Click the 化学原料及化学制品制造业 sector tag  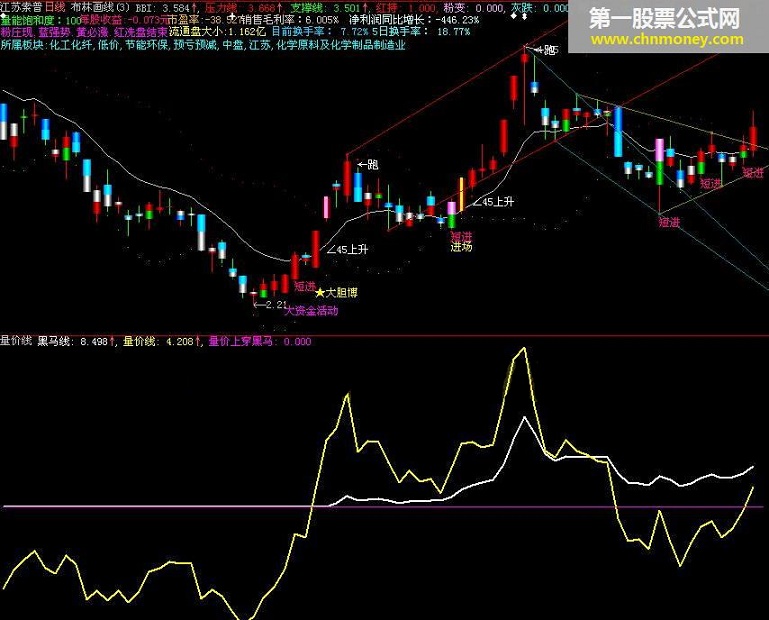341,45
